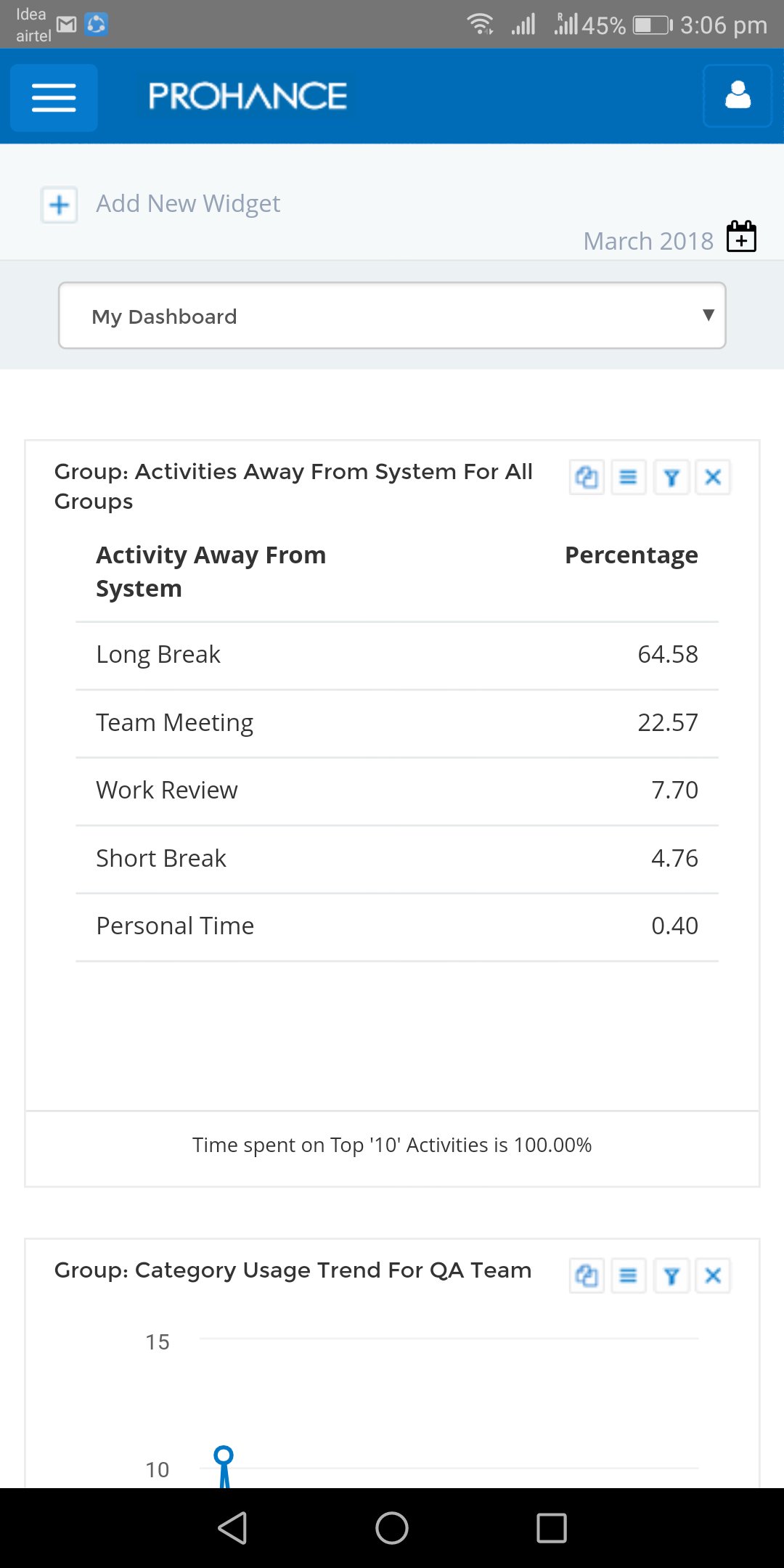Viewport: 784px width, 1568px height.
Task: Click the plus icon to add widget
Action: click(x=60, y=205)
